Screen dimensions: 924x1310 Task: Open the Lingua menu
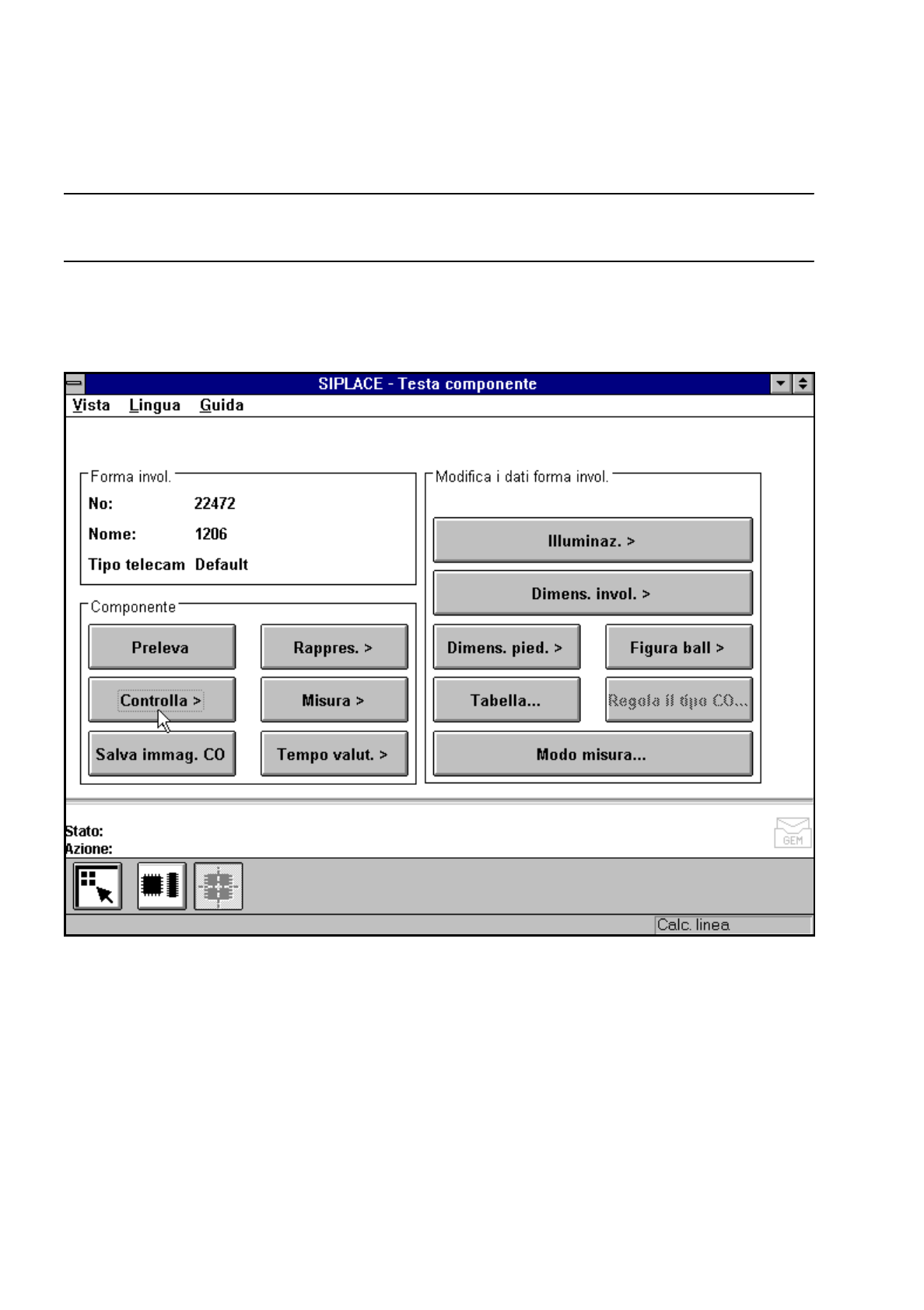(155, 405)
